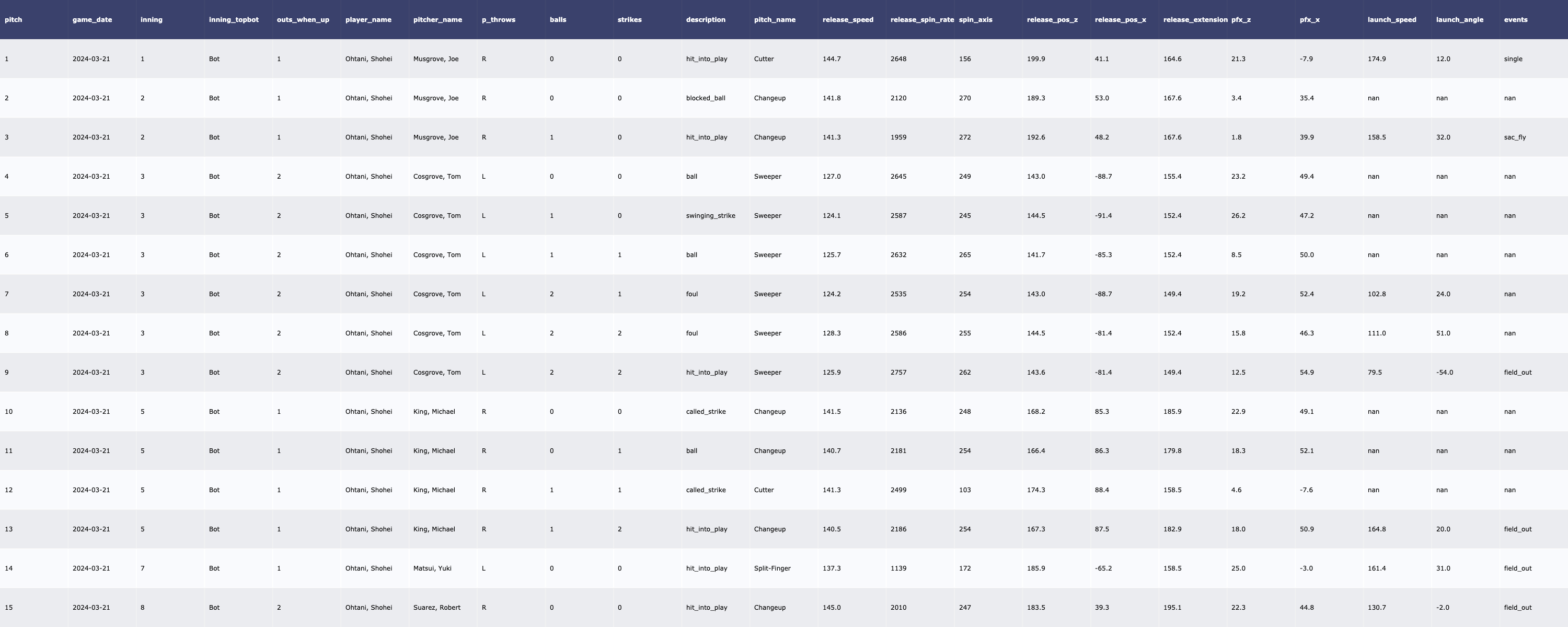The image size is (1568, 627).
Task: Click the release_spin_rate column header
Action: tap(921, 19)
